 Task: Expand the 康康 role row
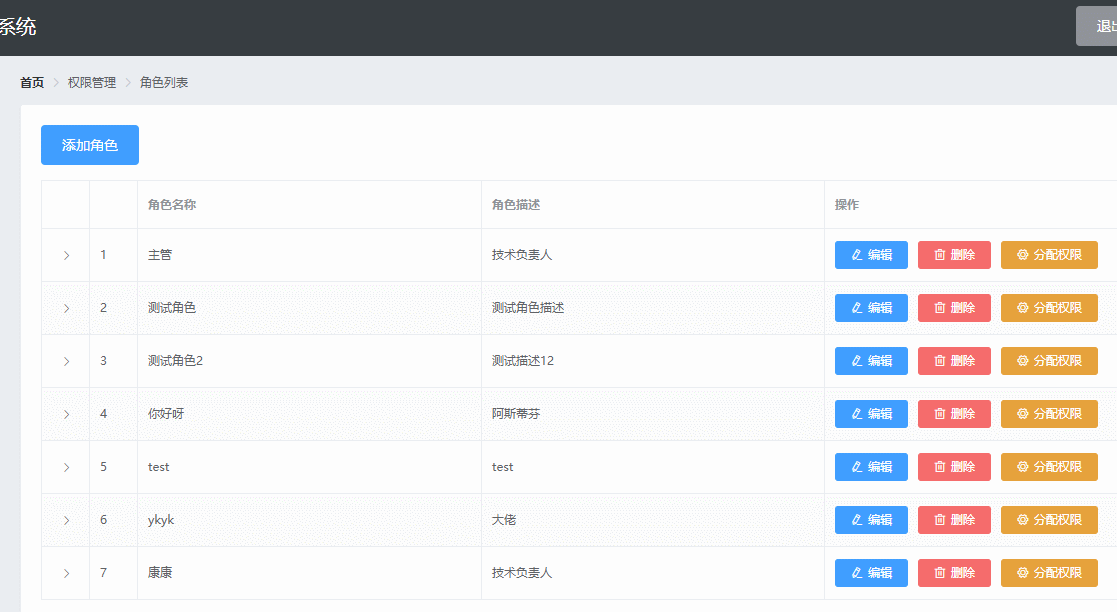(x=66, y=573)
